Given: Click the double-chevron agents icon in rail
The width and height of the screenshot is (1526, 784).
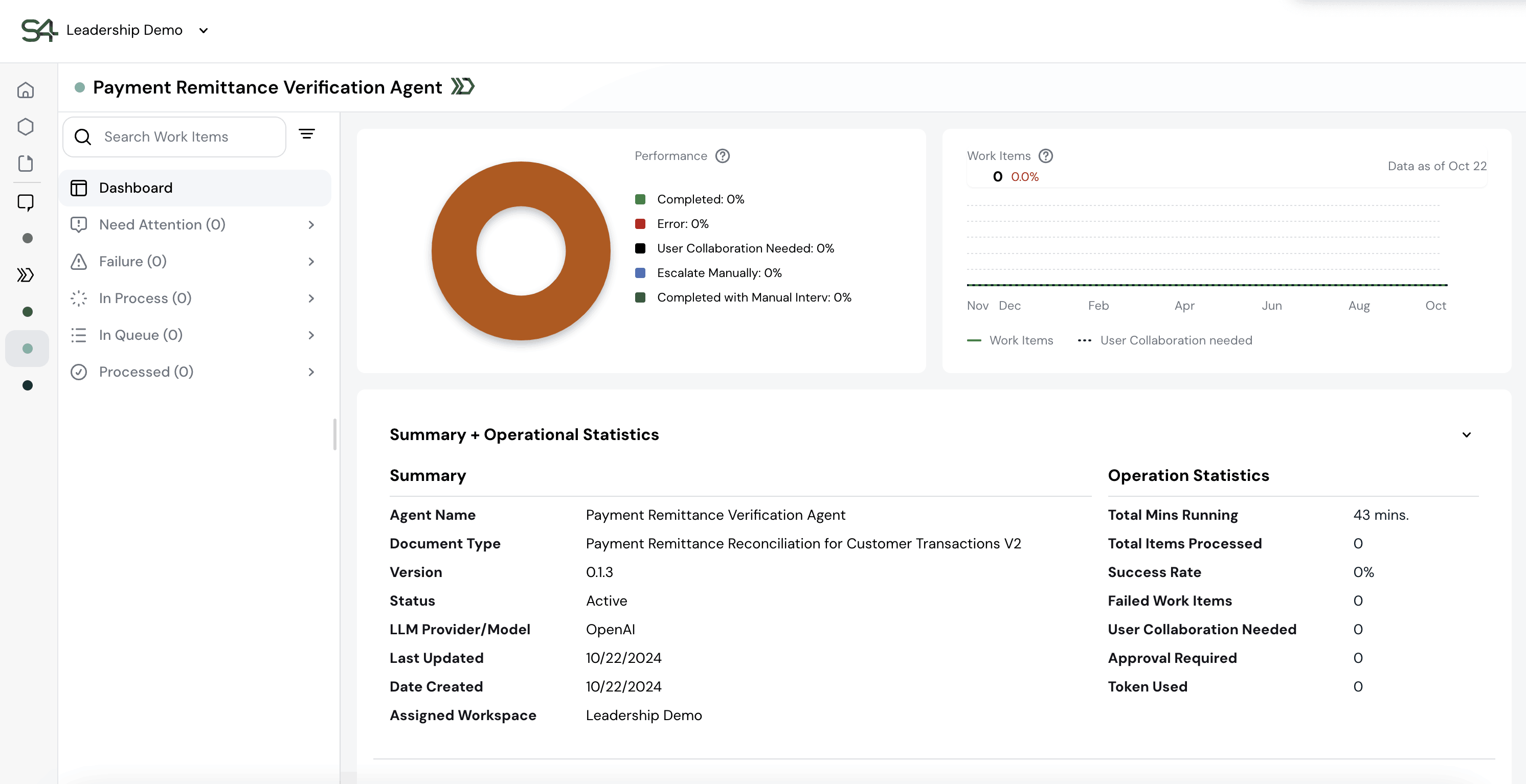Looking at the screenshot, I should [x=26, y=275].
